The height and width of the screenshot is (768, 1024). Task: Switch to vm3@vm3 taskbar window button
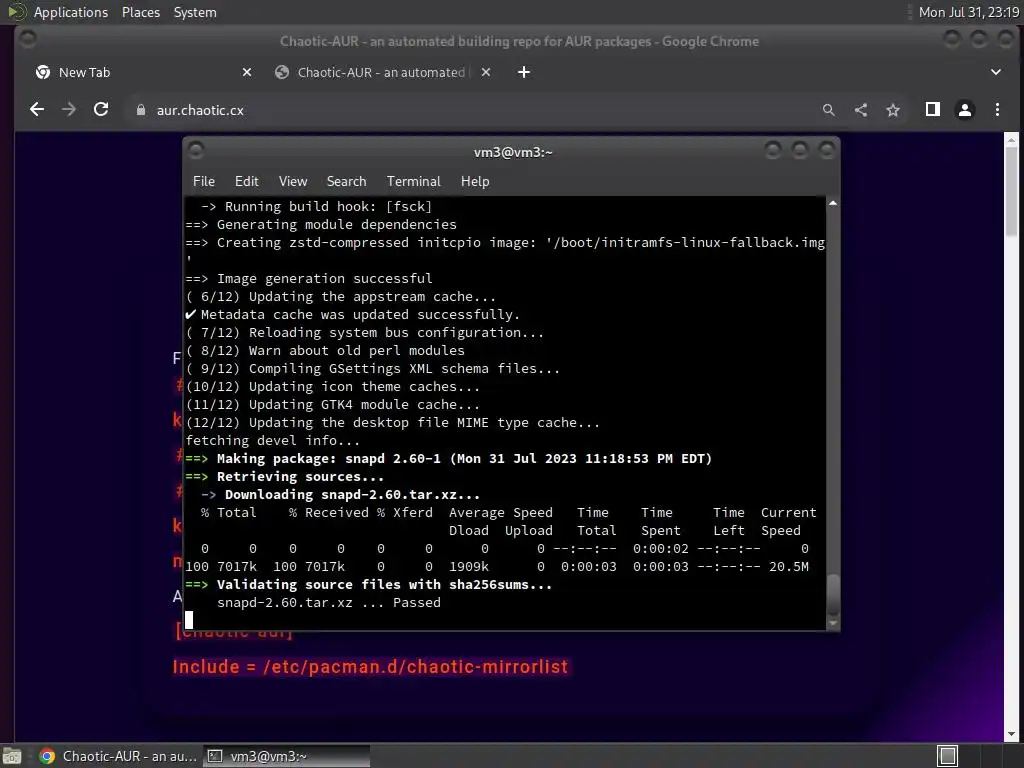point(287,756)
